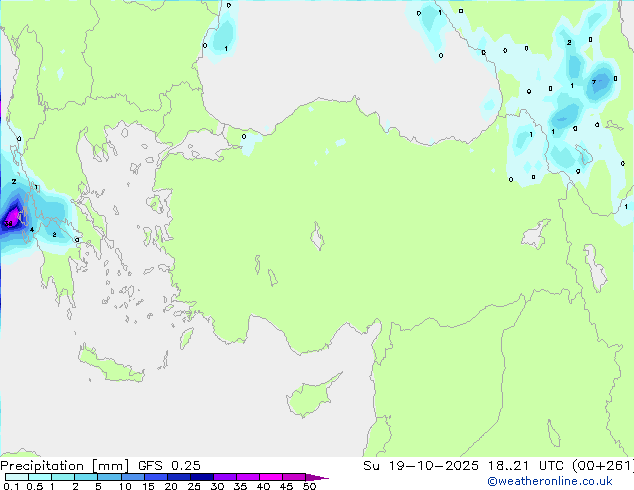Click the legend arrow tip above 50

click(317, 477)
